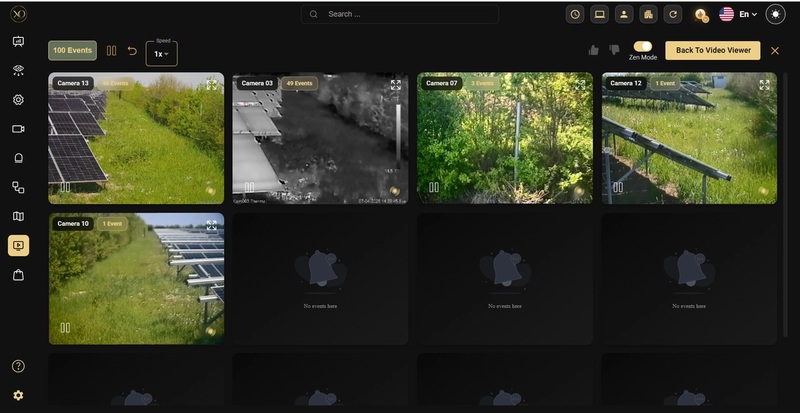Click the laptop device icon in top bar
This screenshot has height=413, width=800.
coord(599,14)
